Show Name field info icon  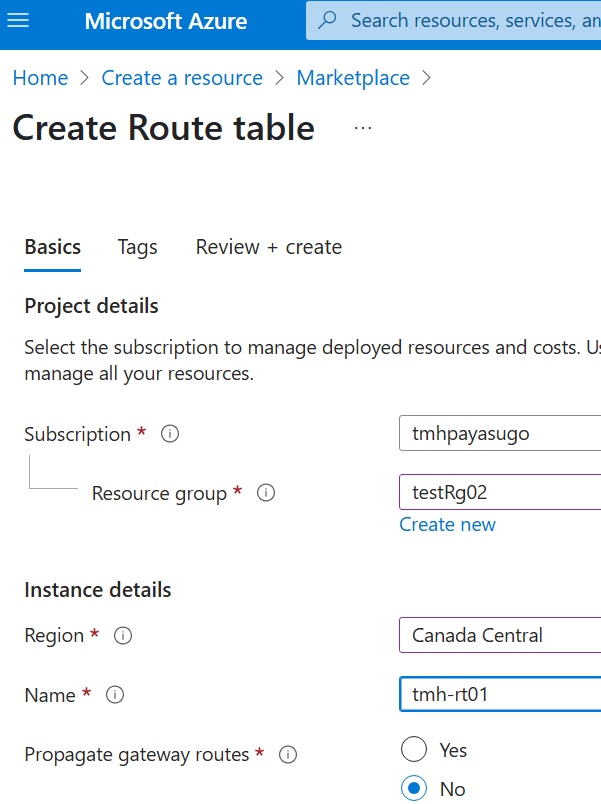(x=115, y=695)
